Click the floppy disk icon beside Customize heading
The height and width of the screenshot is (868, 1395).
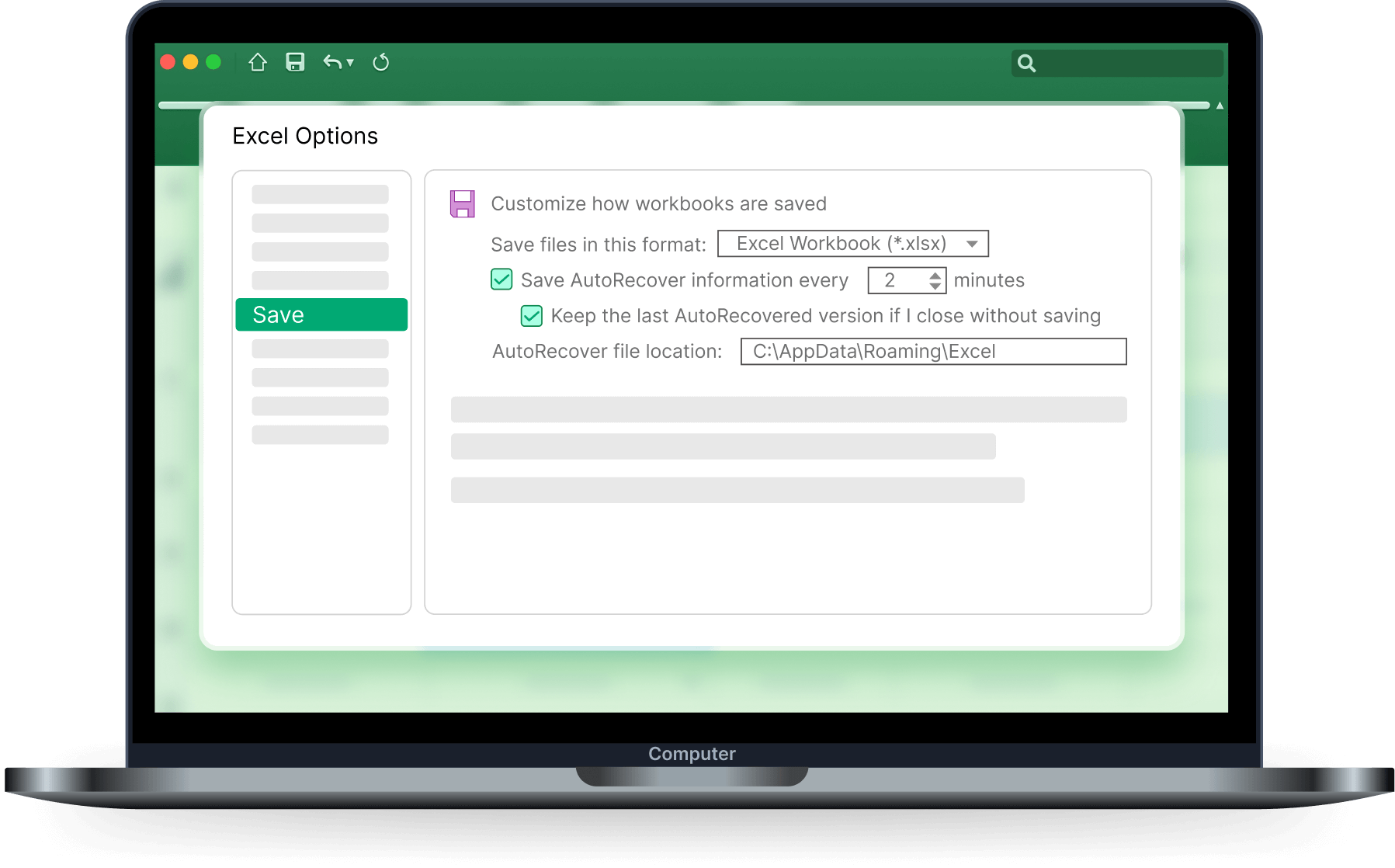(x=462, y=203)
